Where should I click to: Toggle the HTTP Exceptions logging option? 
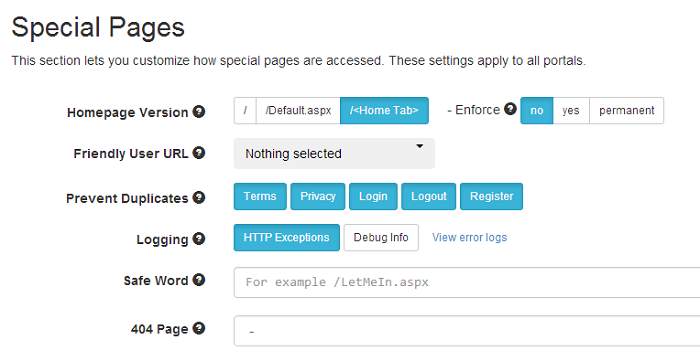pyautogui.click(x=287, y=237)
